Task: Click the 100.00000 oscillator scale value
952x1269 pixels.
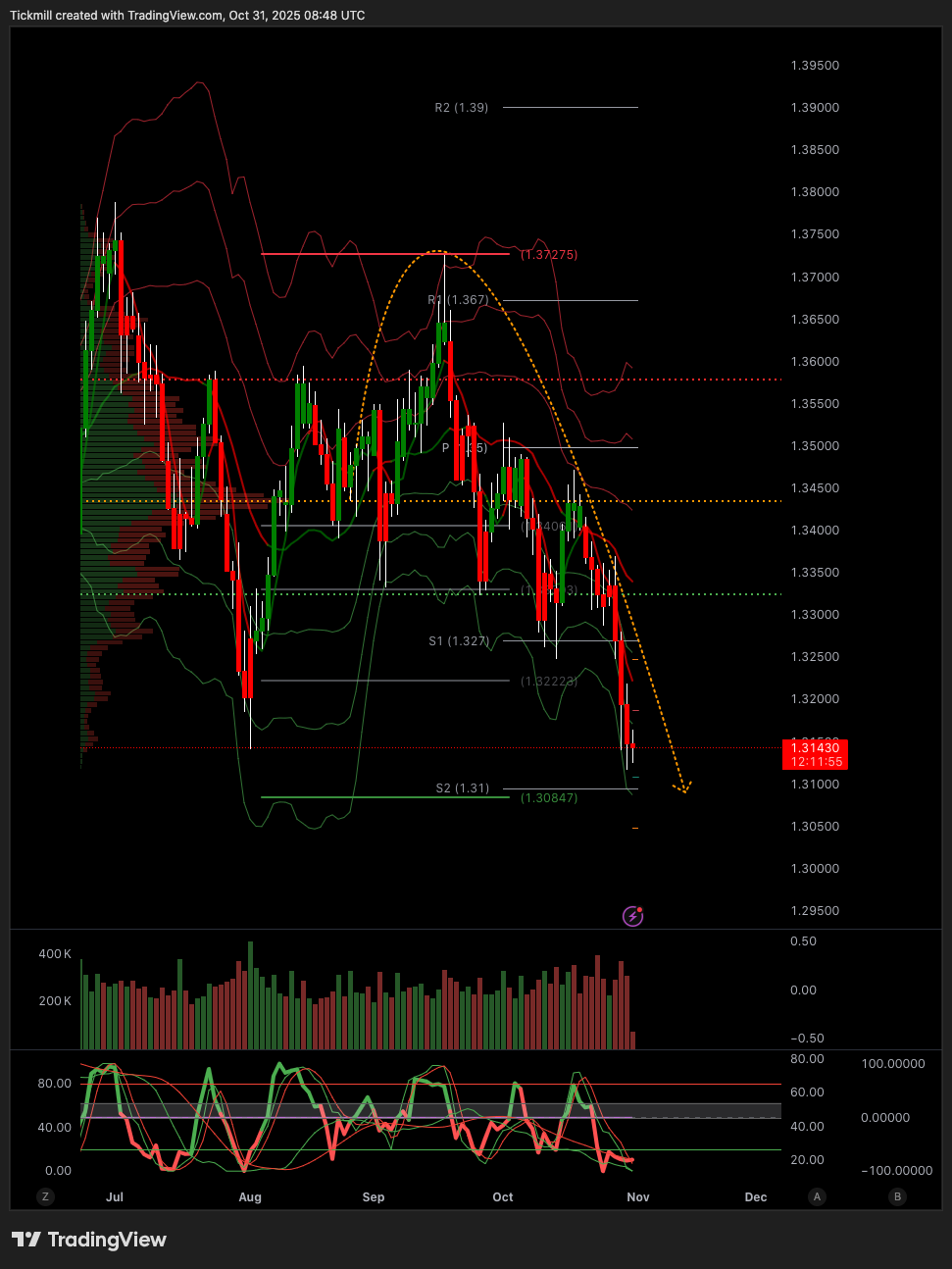Action: 892,1064
